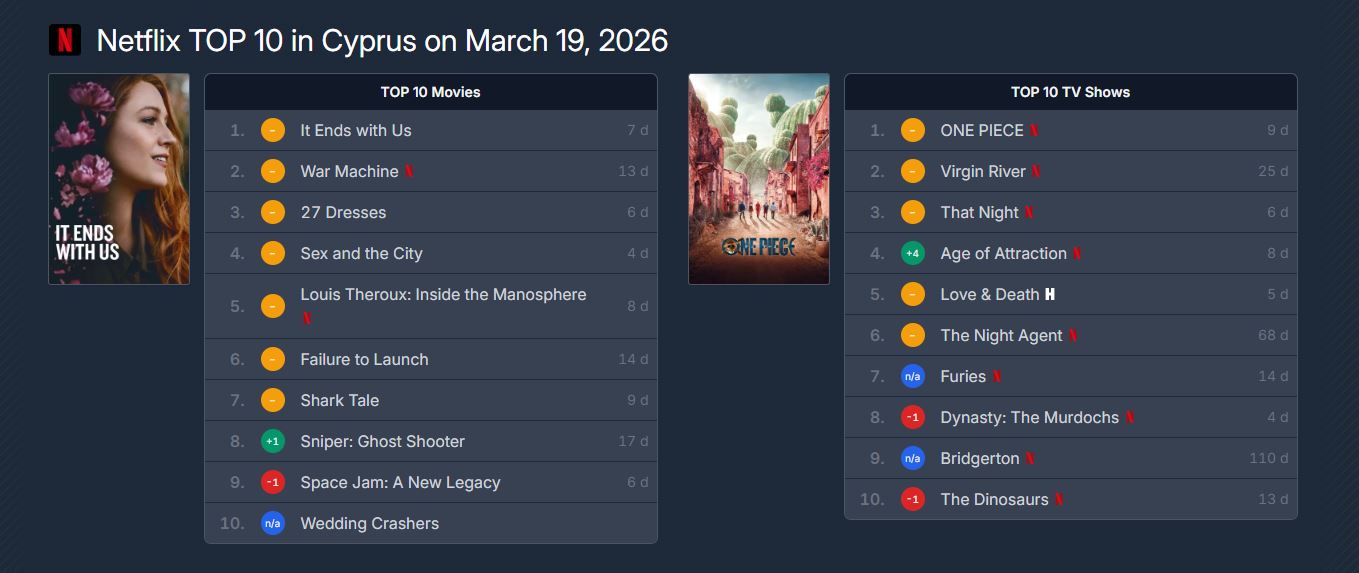The width and height of the screenshot is (1359, 573).
Task: Click the Netflix N icon beside War Machine
Action: point(409,172)
